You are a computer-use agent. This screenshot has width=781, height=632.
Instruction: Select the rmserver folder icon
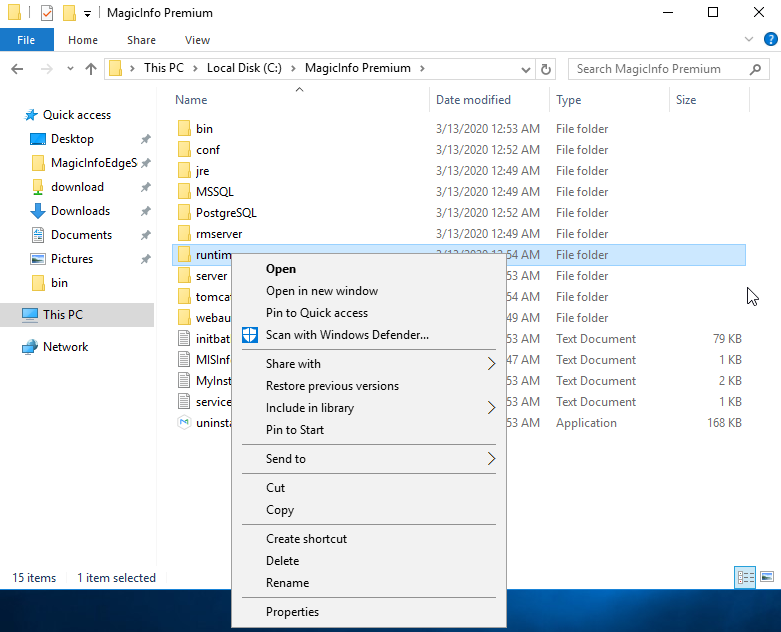click(184, 233)
